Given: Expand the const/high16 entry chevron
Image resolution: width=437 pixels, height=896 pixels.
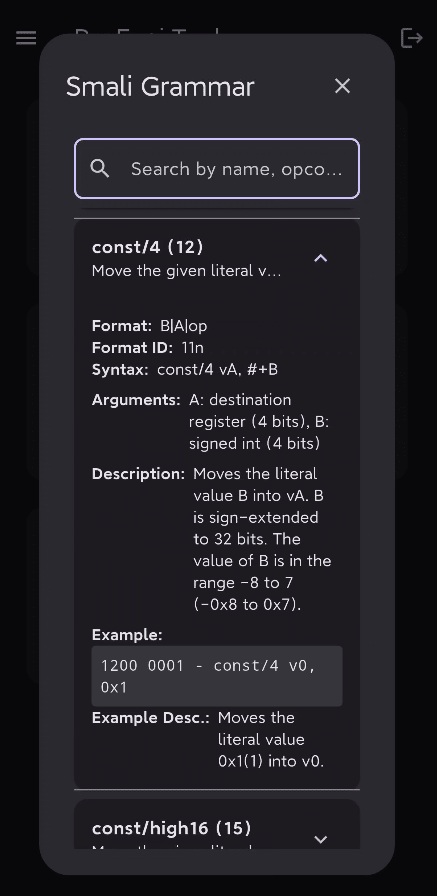Looking at the screenshot, I should pyautogui.click(x=321, y=839).
